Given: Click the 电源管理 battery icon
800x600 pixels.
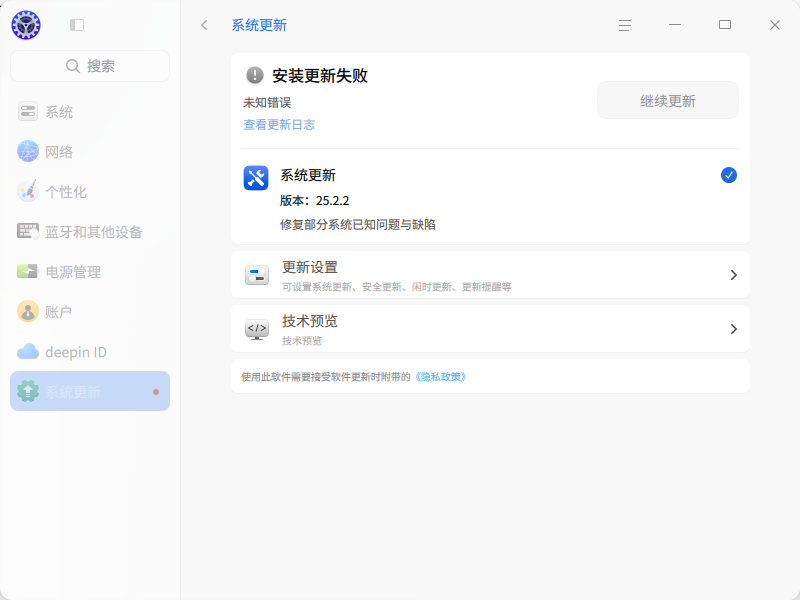Looking at the screenshot, I should pyautogui.click(x=28, y=271).
